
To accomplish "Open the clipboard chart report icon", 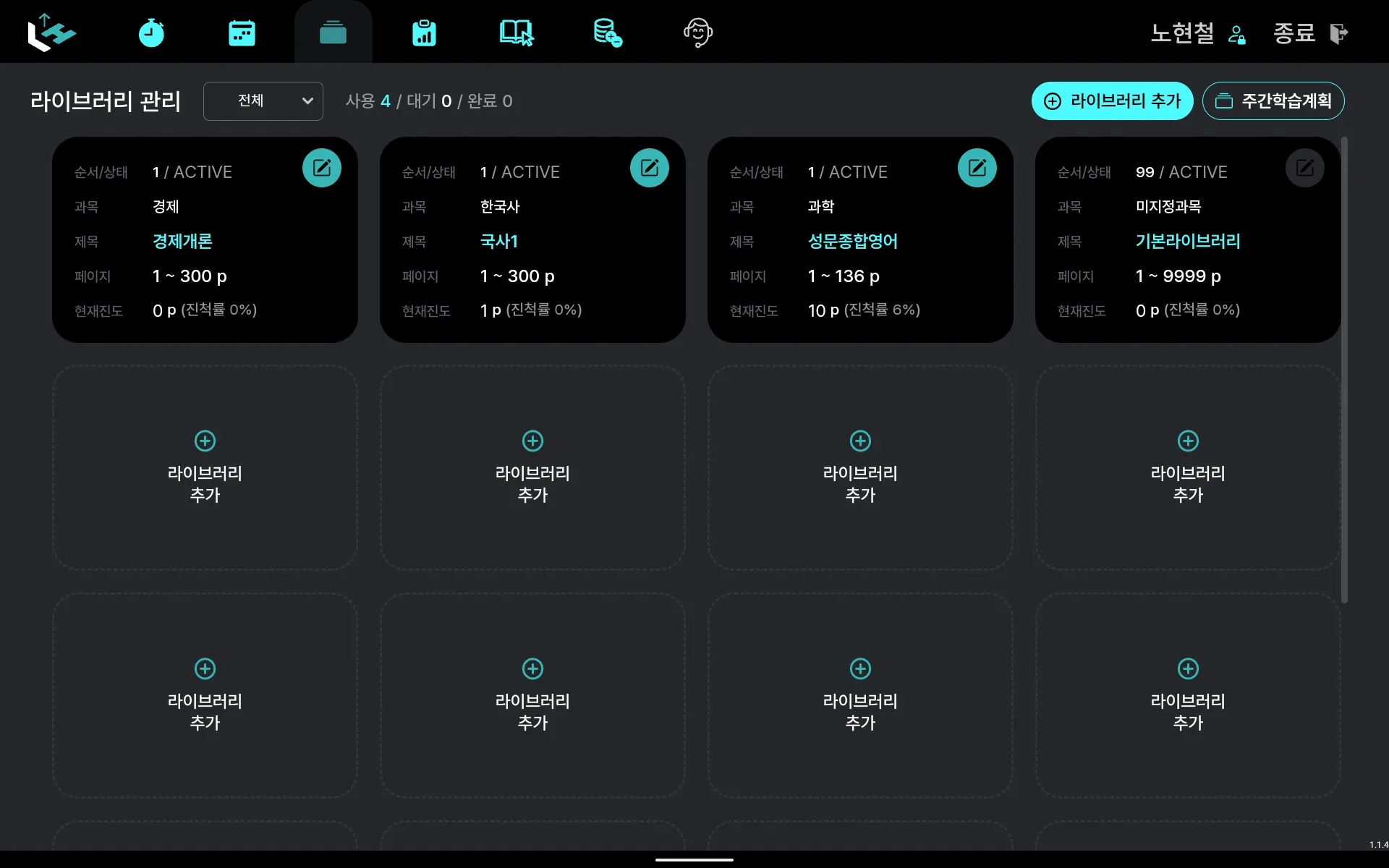I will tap(424, 33).
